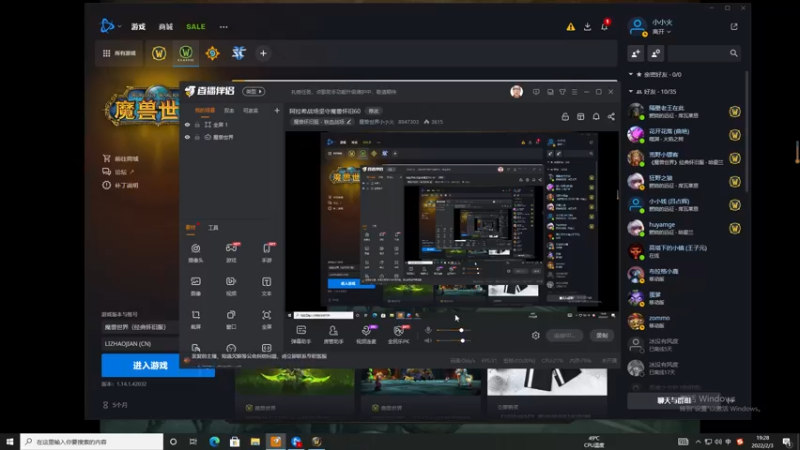Open the patch notes link
This screenshot has width=800, height=450.
coord(120,185)
